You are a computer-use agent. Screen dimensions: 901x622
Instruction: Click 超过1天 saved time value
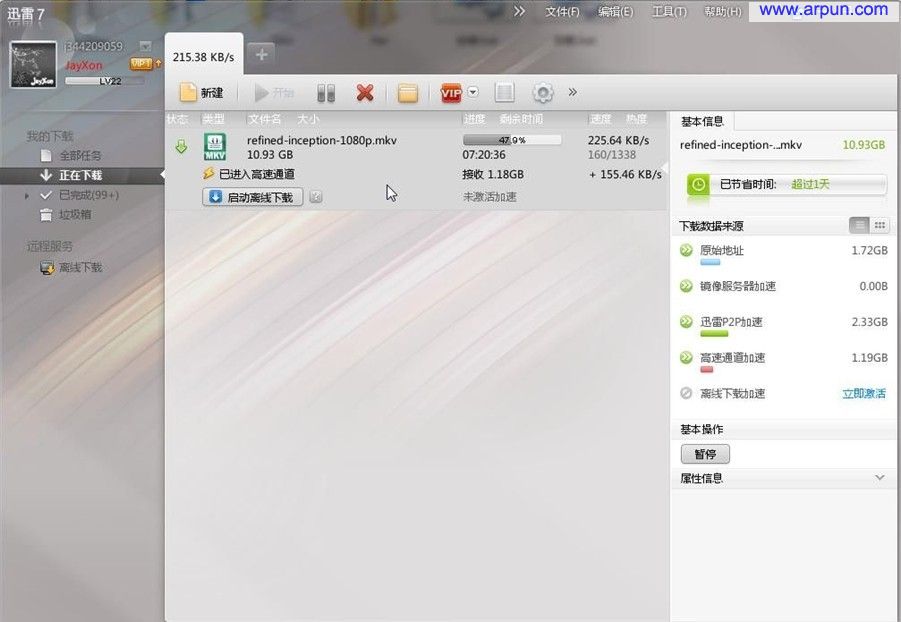pos(810,184)
